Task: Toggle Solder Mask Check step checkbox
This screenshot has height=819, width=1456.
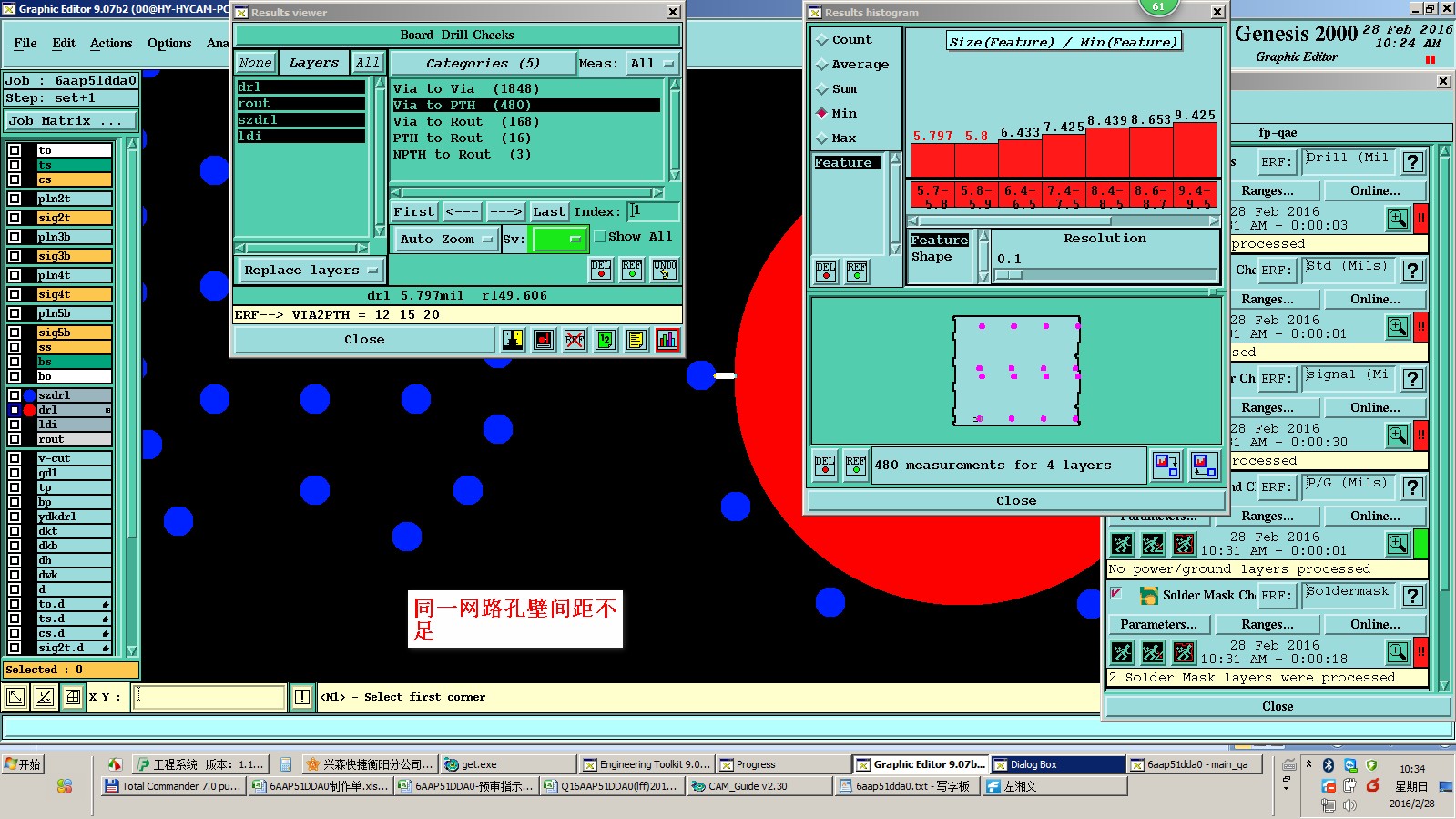Action: pos(1116,594)
